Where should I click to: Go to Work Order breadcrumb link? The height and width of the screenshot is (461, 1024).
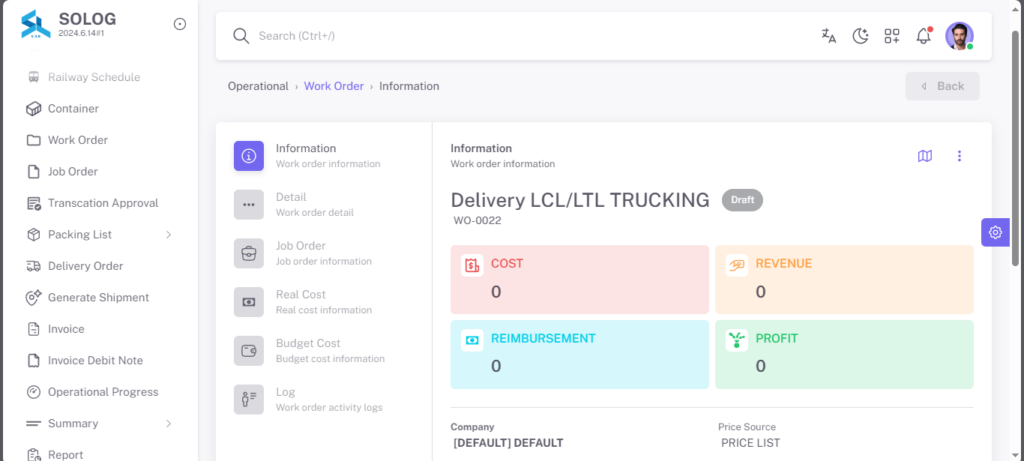tap(334, 86)
